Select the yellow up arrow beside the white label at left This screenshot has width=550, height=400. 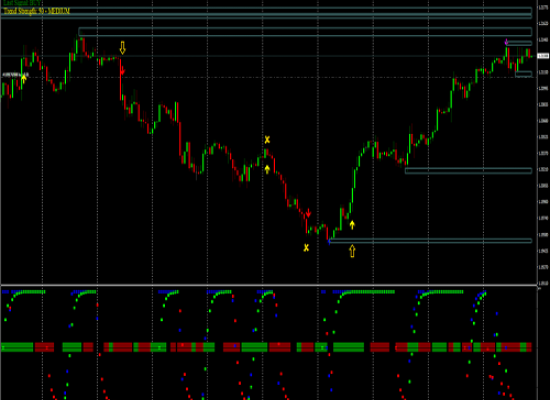tap(24, 79)
